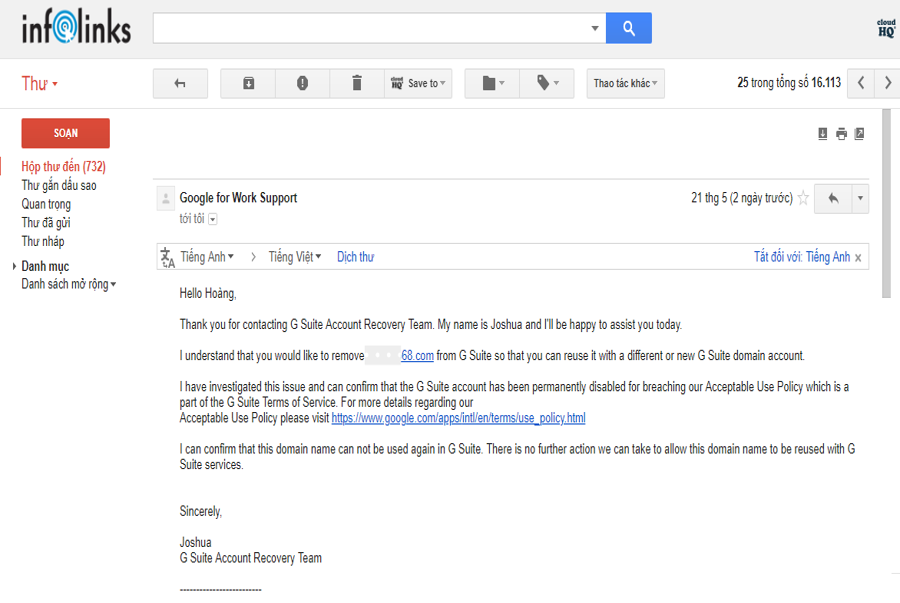Open the Save to dropdown
This screenshot has width=900, height=603.
tap(419, 83)
